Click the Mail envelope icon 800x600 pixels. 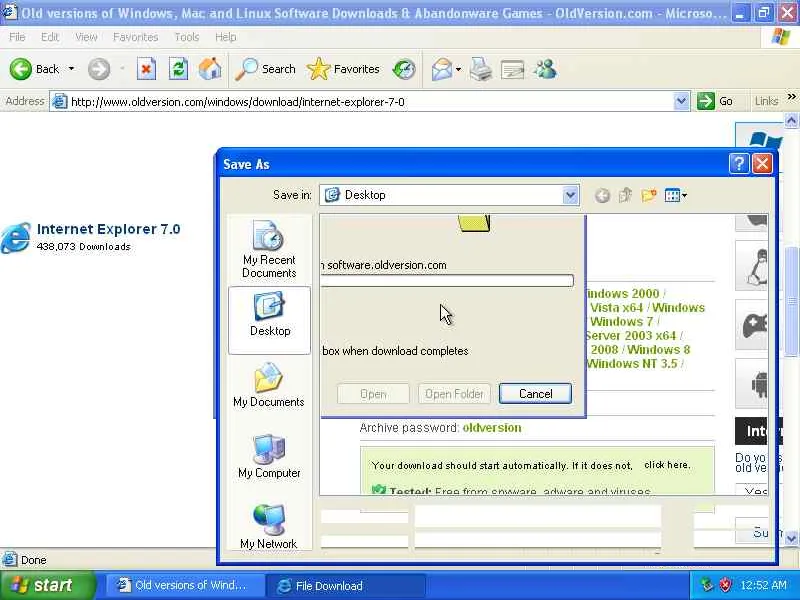[442, 69]
